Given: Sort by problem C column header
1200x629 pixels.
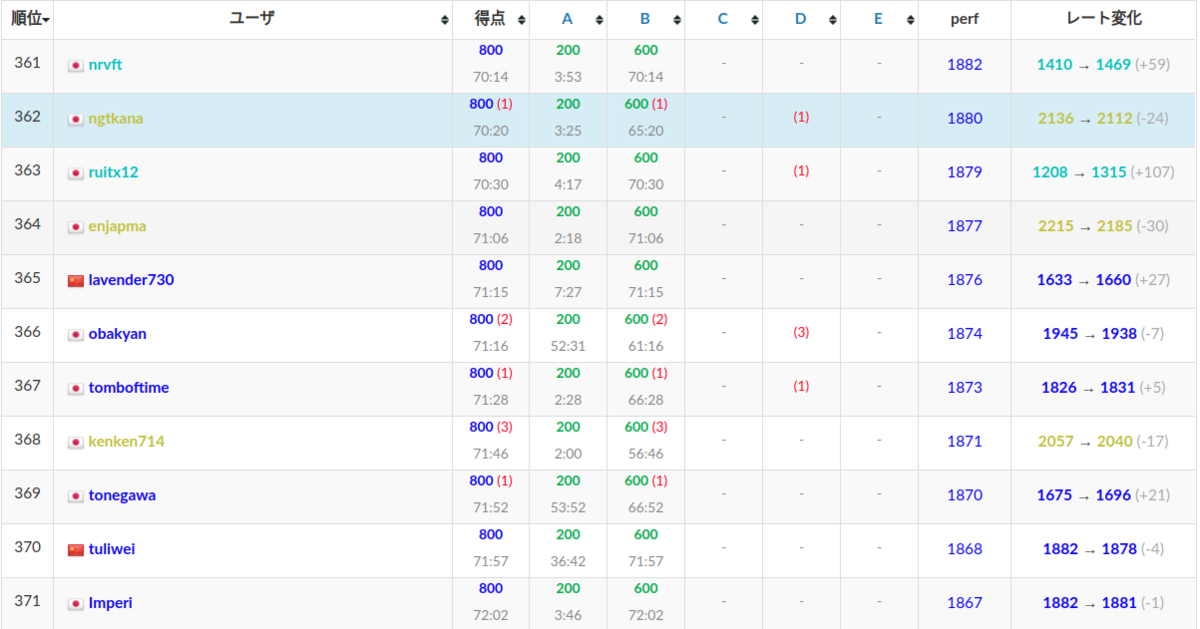Looking at the screenshot, I should [723, 19].
